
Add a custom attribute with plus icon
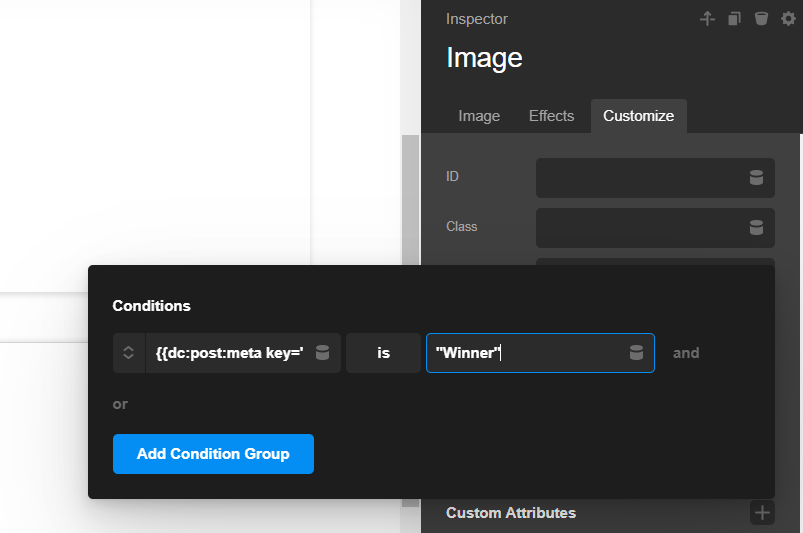click(x=762, y=513)
